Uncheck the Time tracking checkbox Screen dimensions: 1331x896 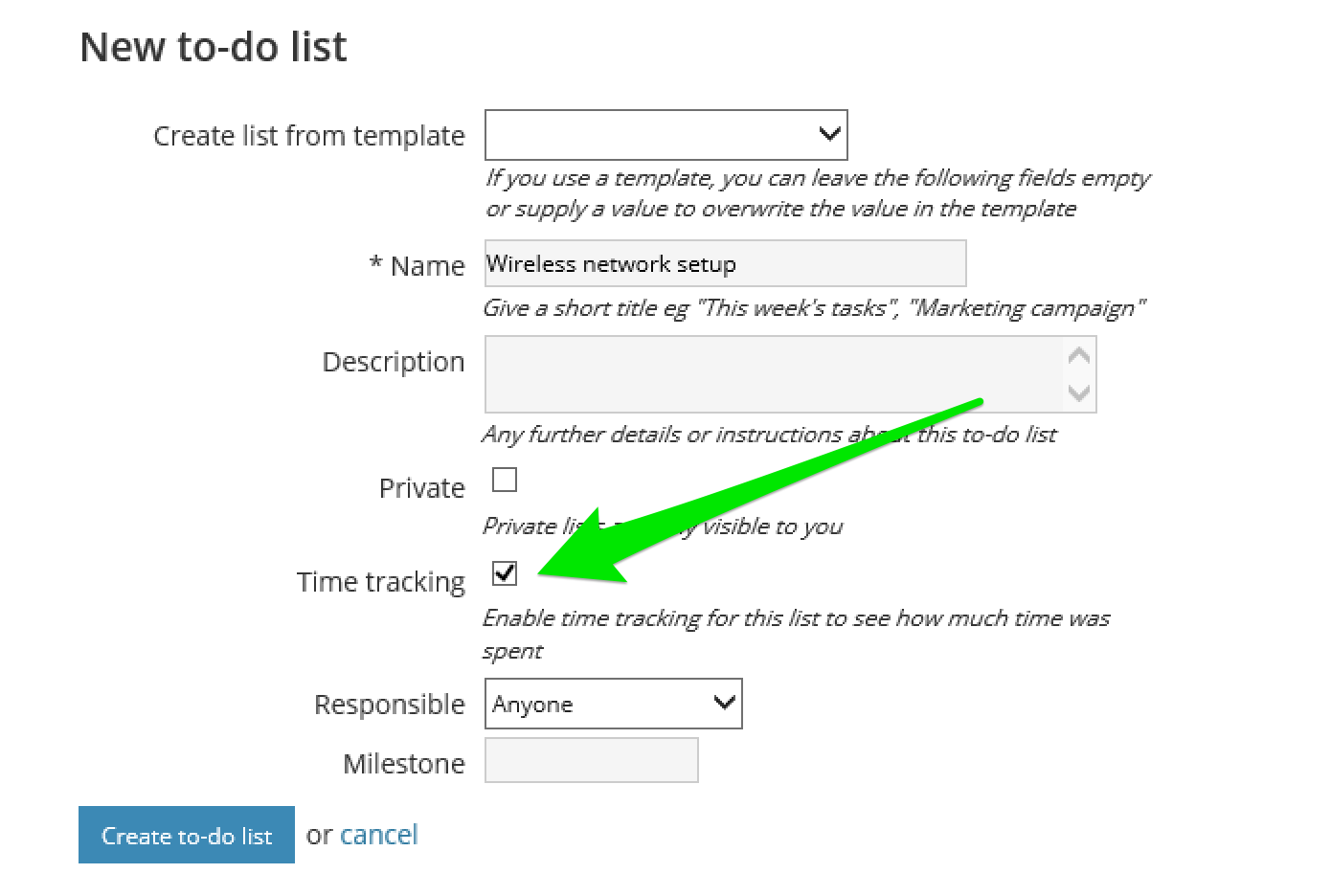pos(505,573)
